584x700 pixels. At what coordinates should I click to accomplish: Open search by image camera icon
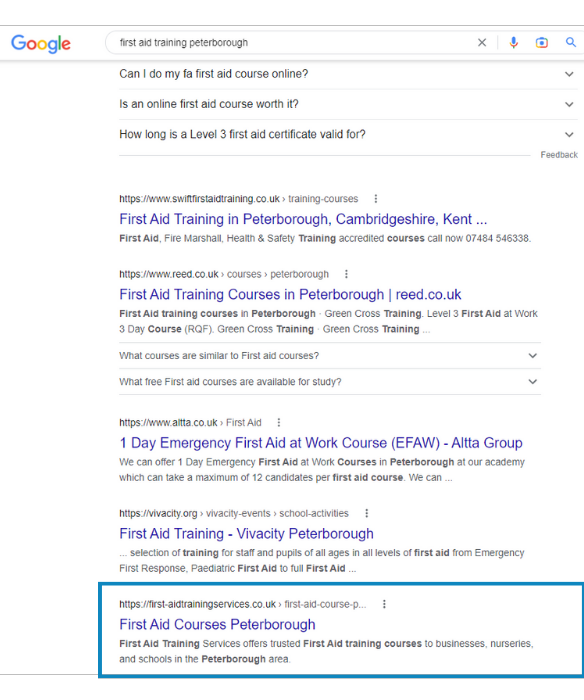542,43
